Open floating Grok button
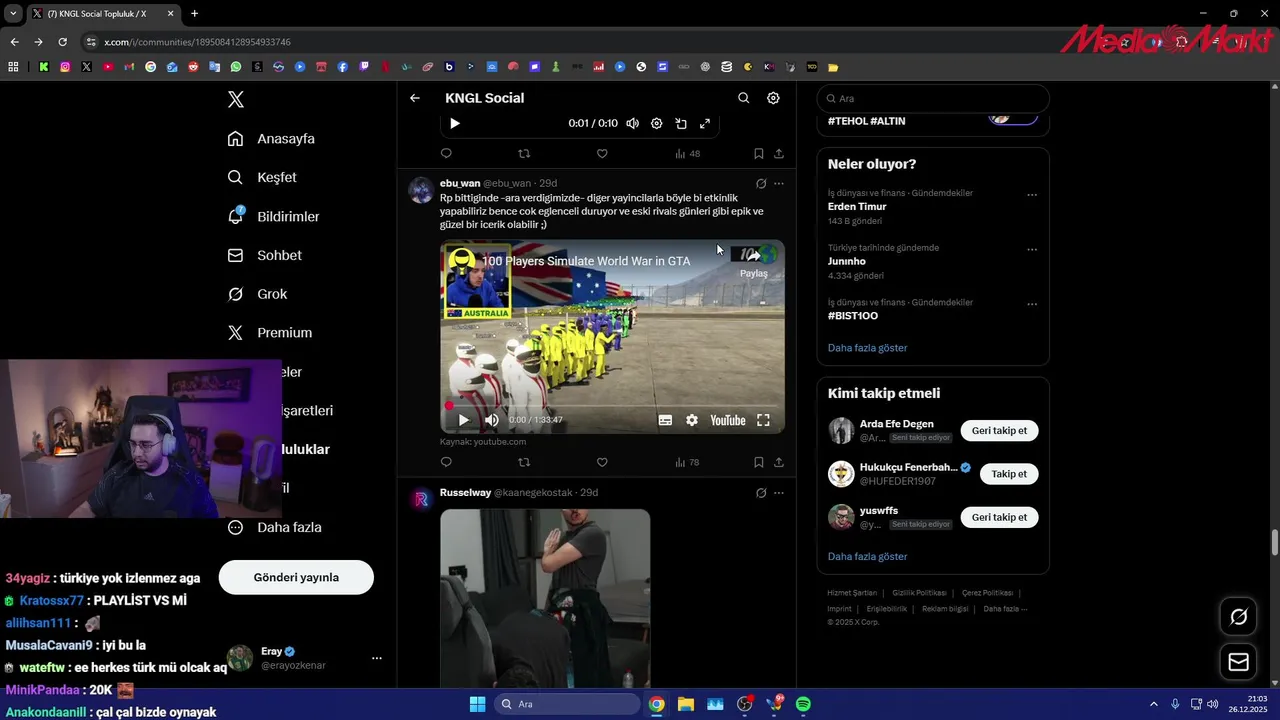The width and height of the screenshot is (1280, 720). click(1238, 617)
